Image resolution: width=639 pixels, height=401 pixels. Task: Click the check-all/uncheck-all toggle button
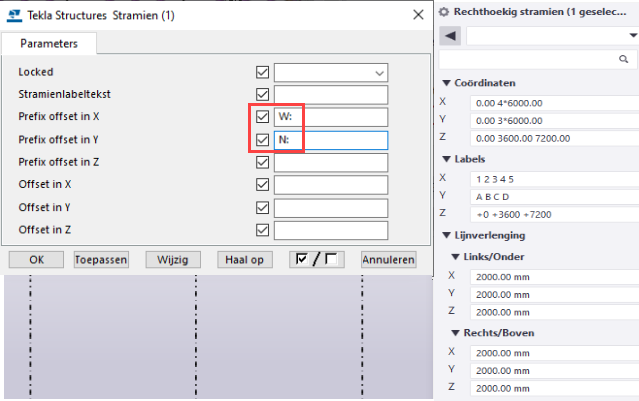tap(317, 260)
